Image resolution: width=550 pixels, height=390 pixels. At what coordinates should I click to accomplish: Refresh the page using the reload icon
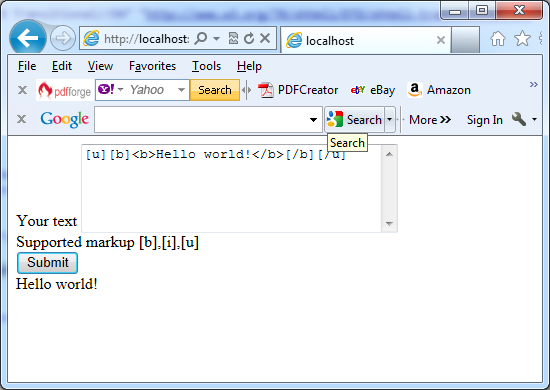[249, 38]
